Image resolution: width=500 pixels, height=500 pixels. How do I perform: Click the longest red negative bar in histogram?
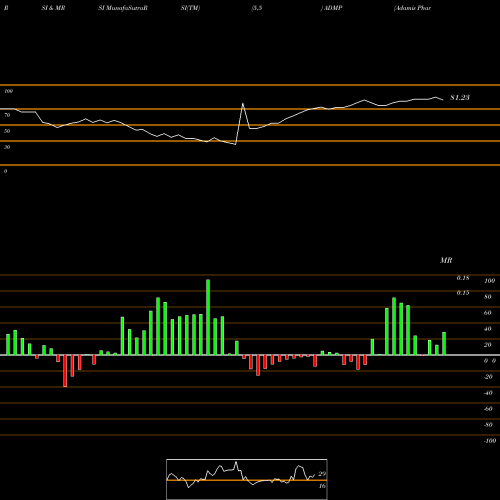point(65,371)
